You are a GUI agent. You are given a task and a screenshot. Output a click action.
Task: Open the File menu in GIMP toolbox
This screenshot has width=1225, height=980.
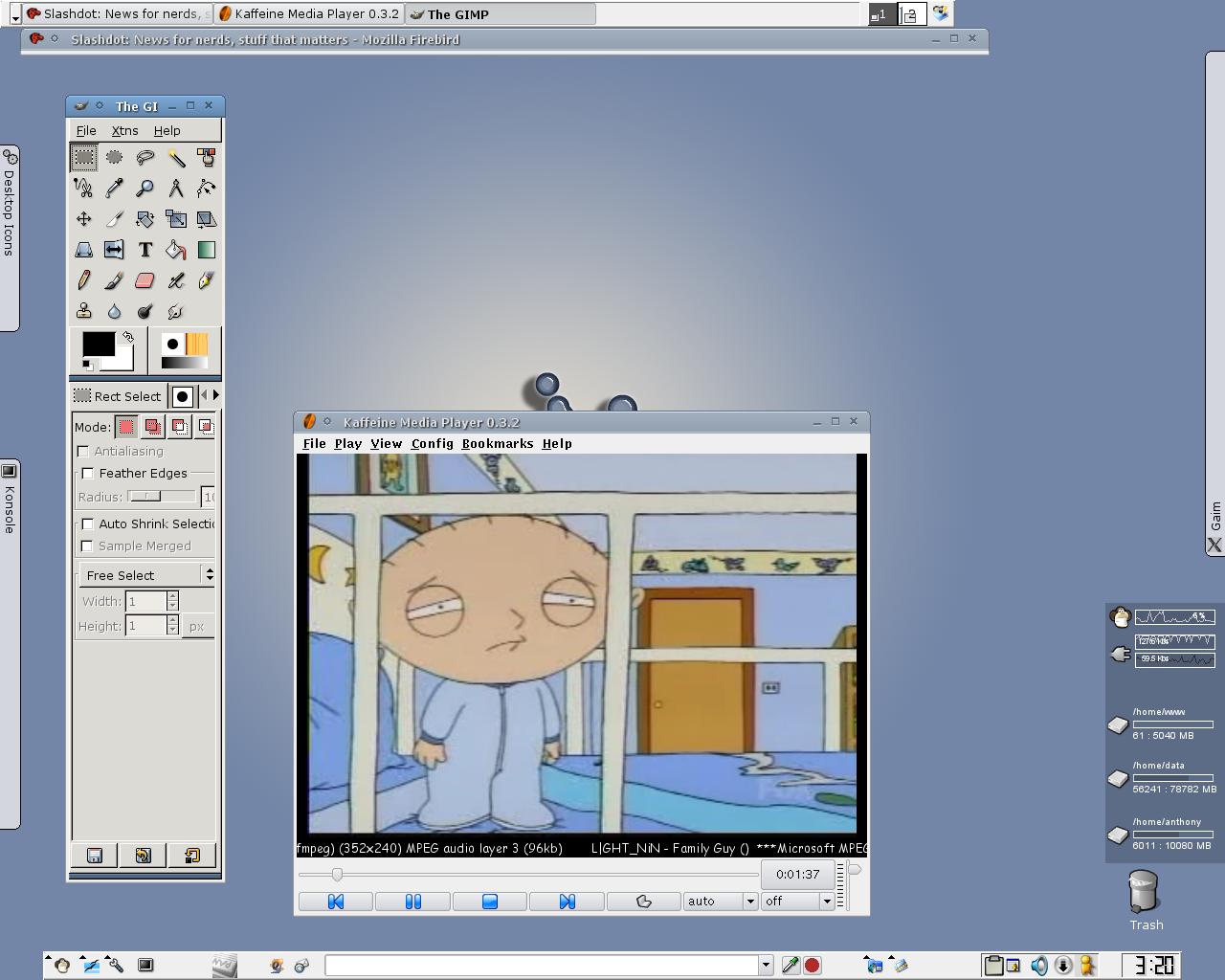86,130
